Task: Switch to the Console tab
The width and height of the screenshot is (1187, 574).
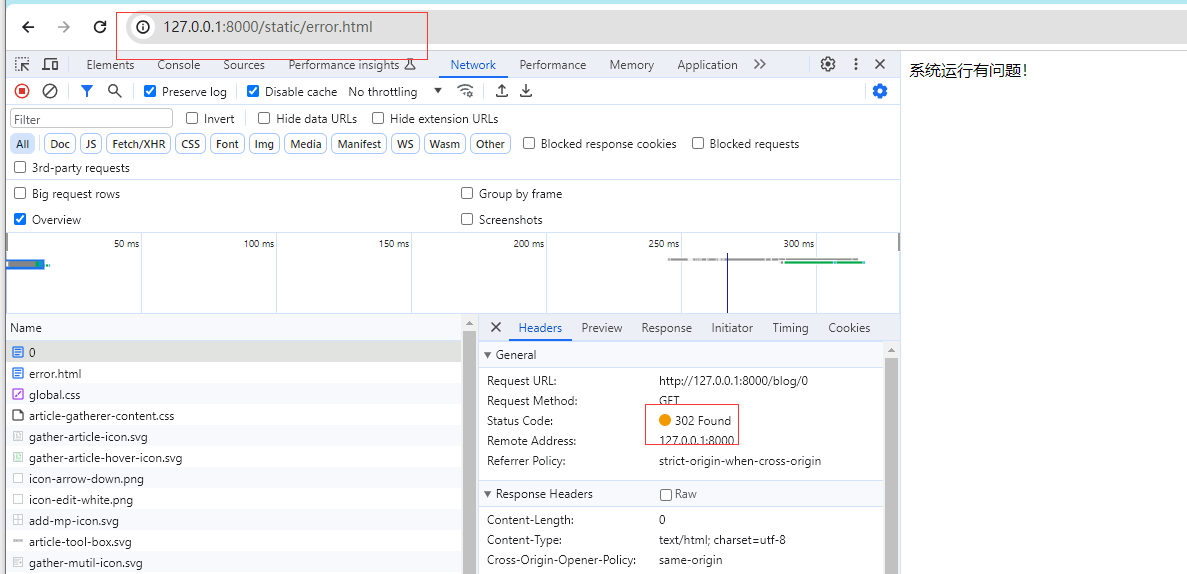Action: (179, 64)
